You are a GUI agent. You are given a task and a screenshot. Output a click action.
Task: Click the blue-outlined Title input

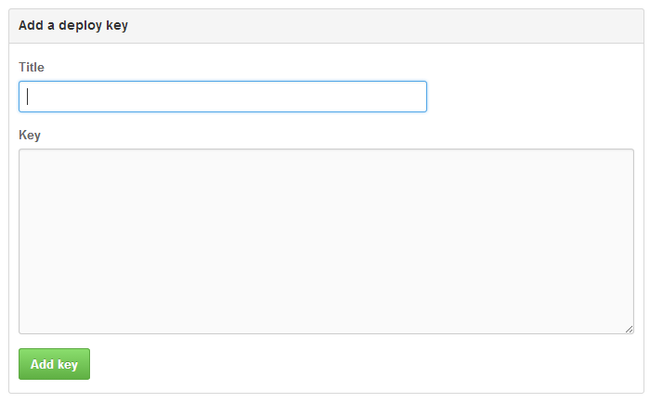[x=223, y=97]
